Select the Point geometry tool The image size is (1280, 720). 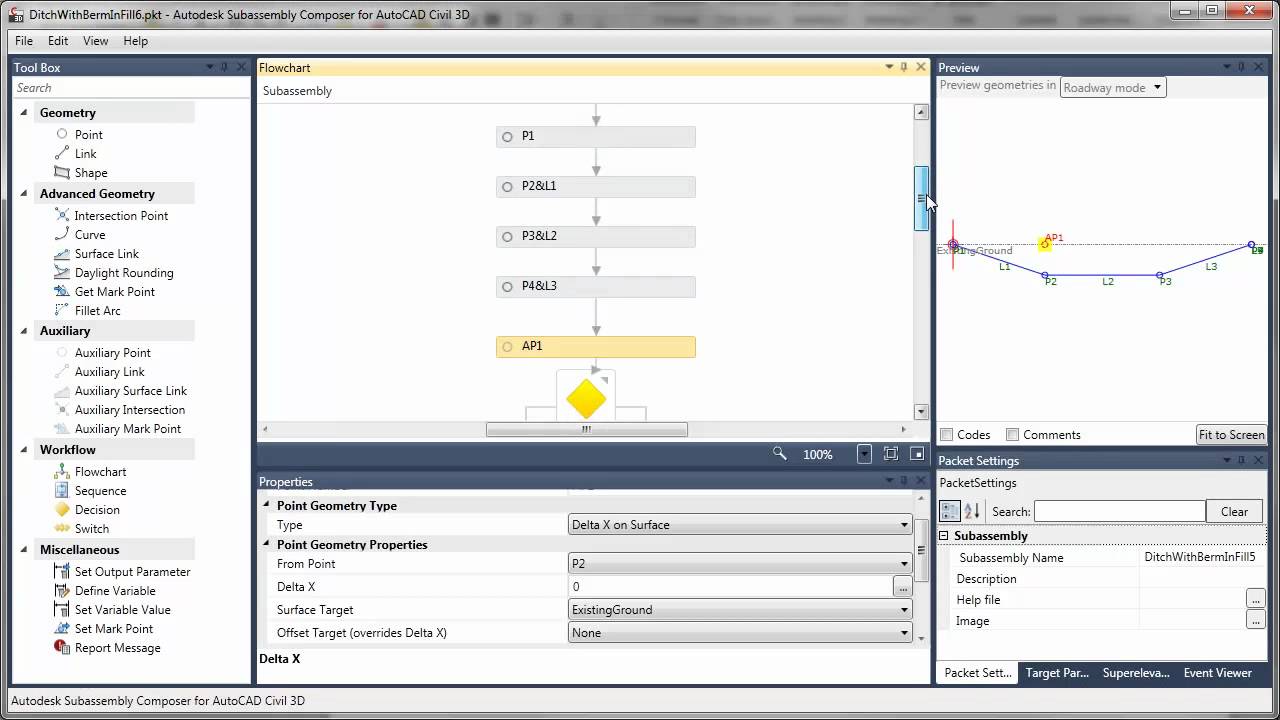tap(79, 134)
